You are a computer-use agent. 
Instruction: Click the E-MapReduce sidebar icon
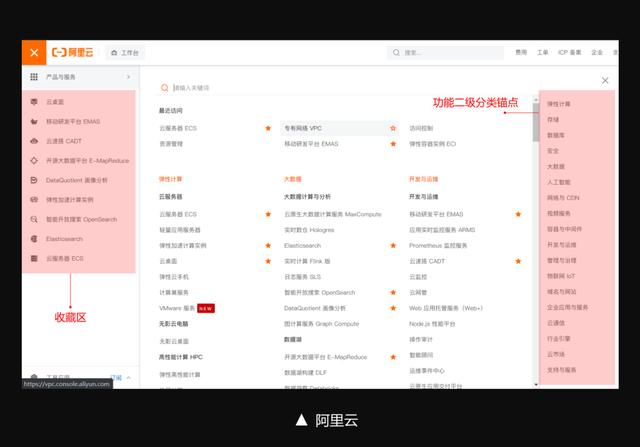click(34, 160)
